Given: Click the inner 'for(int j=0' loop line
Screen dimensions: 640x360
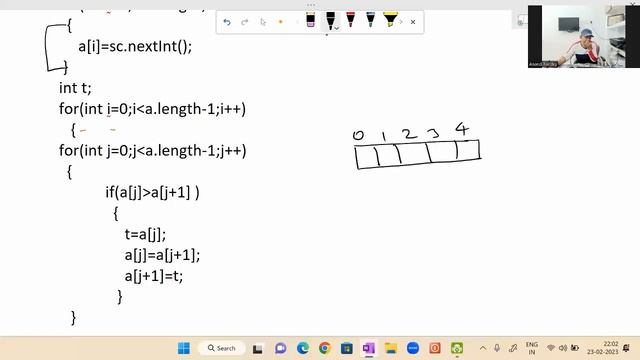Looking at the screenshot, I should click(152, 151).
